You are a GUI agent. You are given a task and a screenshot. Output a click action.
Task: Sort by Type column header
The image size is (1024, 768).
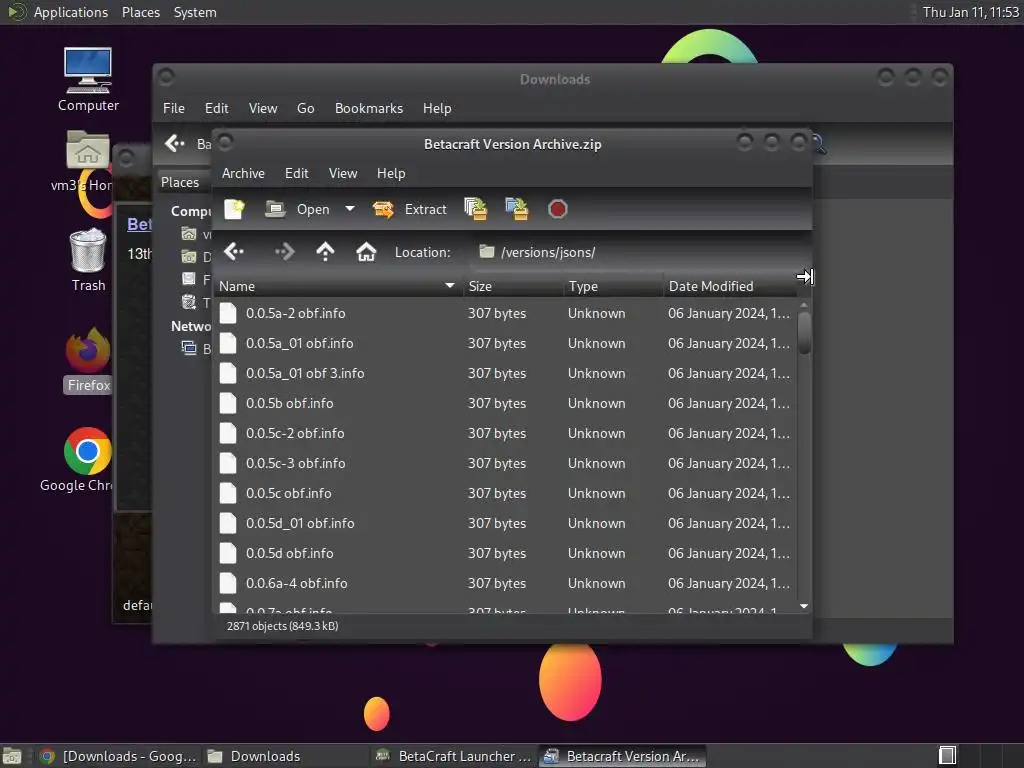pos(613,286)
